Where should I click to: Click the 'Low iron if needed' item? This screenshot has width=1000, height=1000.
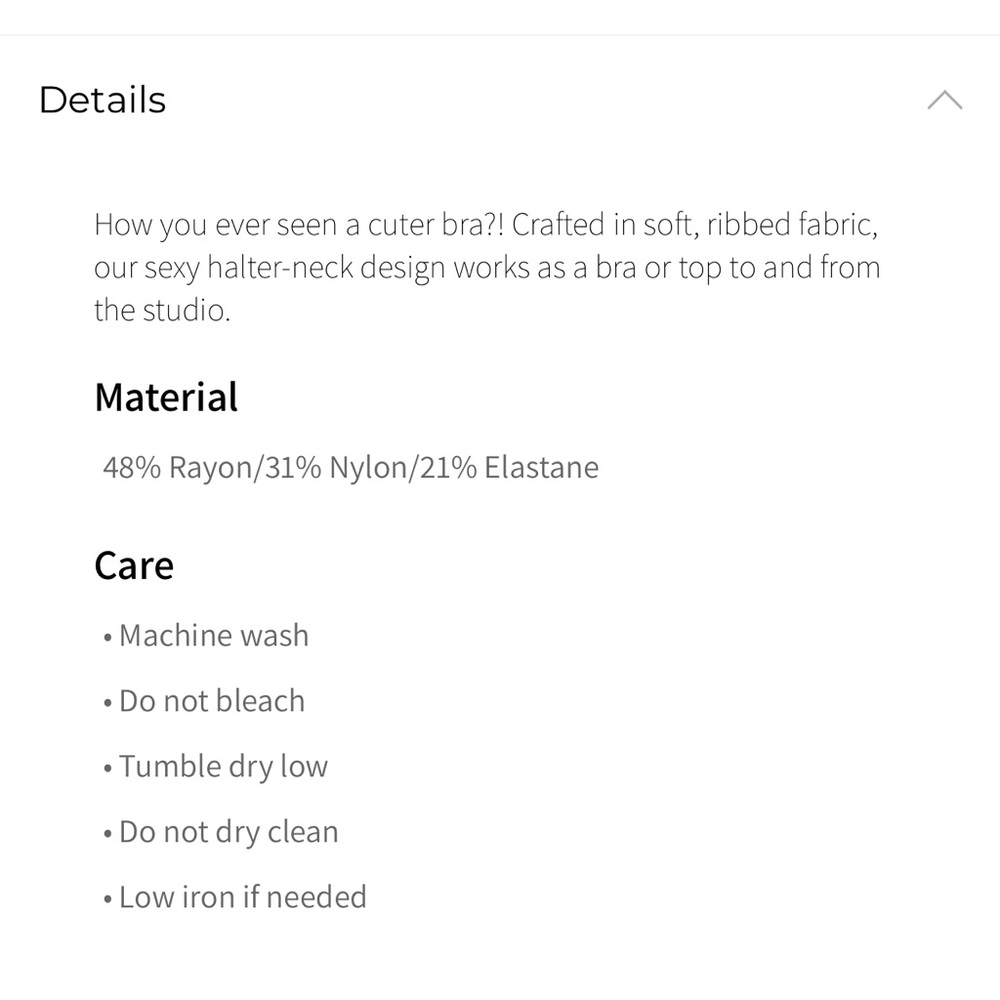click(242, 897)
